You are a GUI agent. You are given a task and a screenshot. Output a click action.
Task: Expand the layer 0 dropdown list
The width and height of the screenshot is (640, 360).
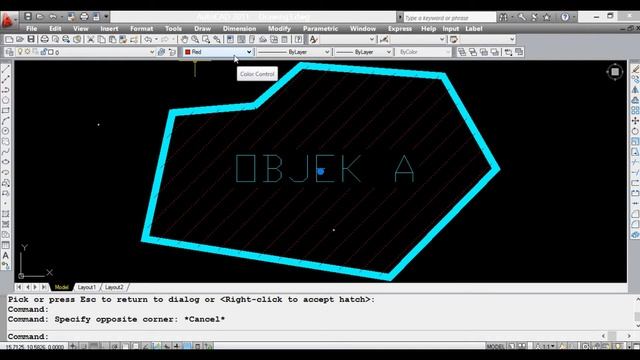coord(152,52)
